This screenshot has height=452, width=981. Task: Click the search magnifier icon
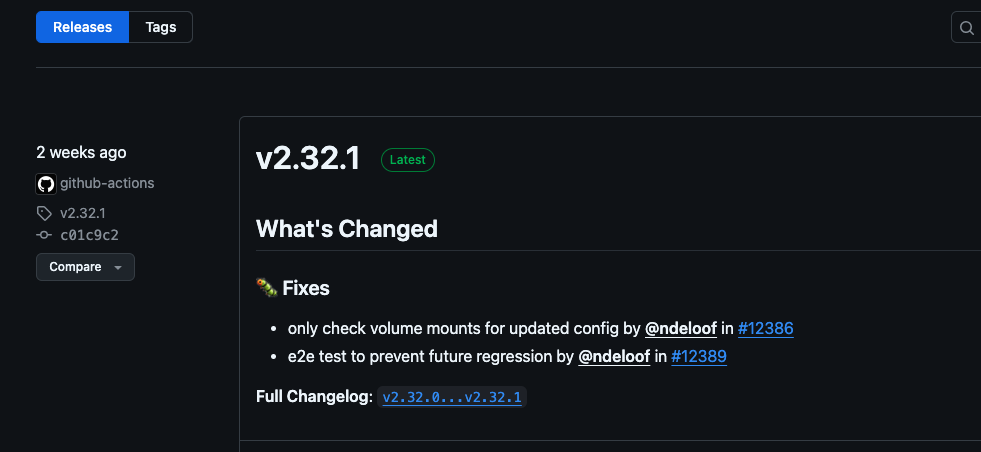click(966, 28)
